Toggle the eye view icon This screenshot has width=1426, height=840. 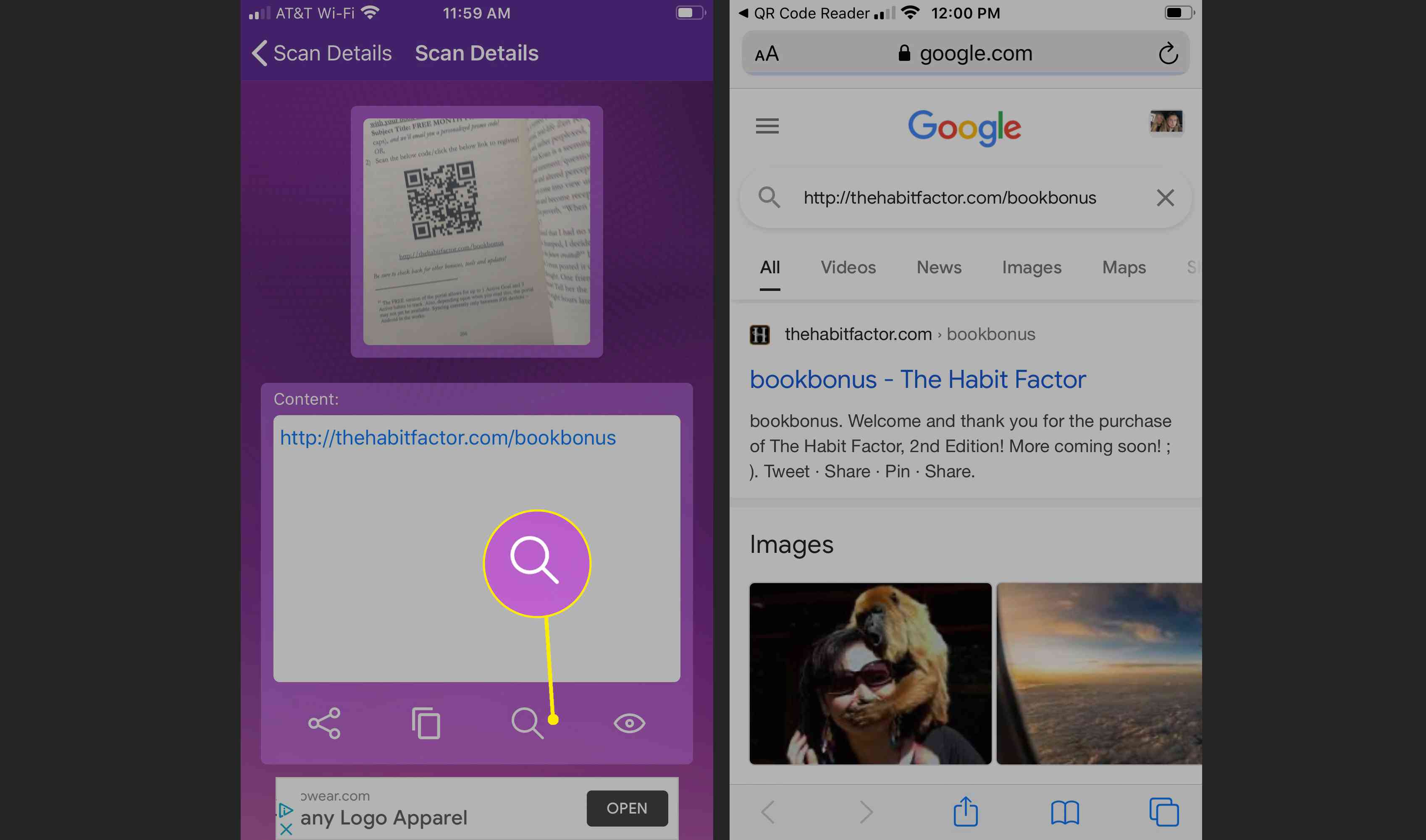pyautogui.click(x=629, y=723)
